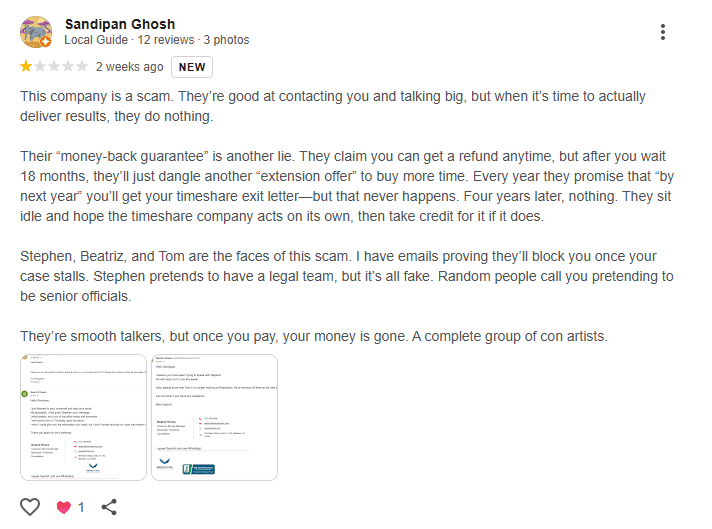This screenshot has width=712, height=529.
Task: Click the orange Local Guide badge on avatar
Action: pos(46,42)
